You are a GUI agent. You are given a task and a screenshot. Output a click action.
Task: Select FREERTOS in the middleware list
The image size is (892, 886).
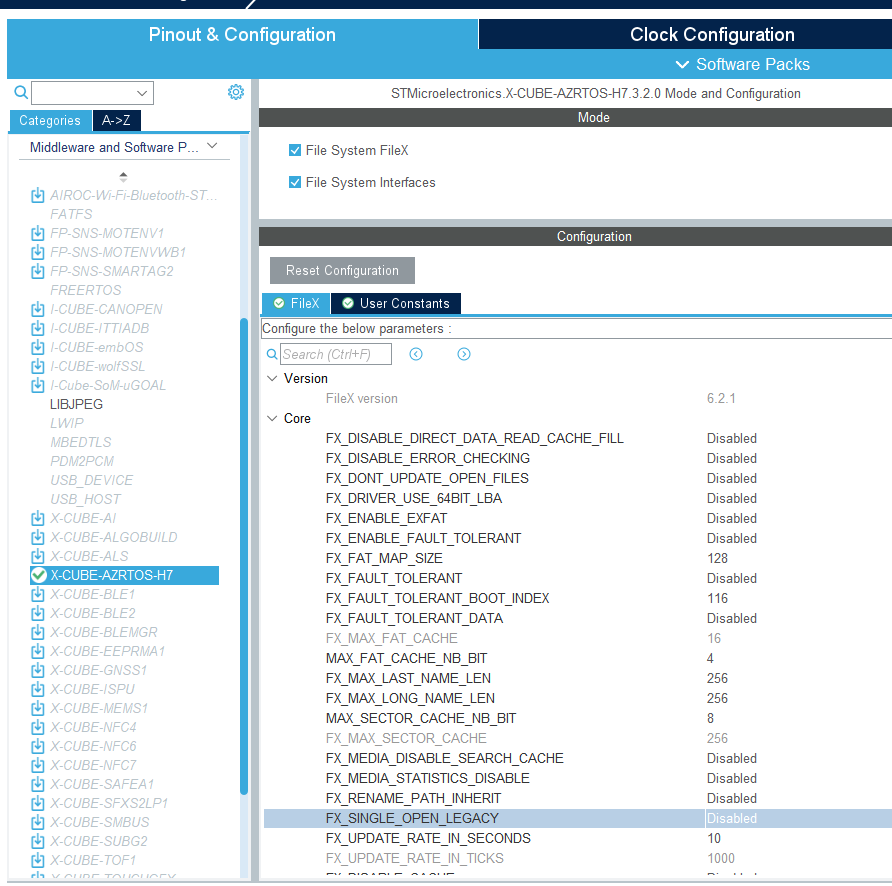(x=85, y=290)
